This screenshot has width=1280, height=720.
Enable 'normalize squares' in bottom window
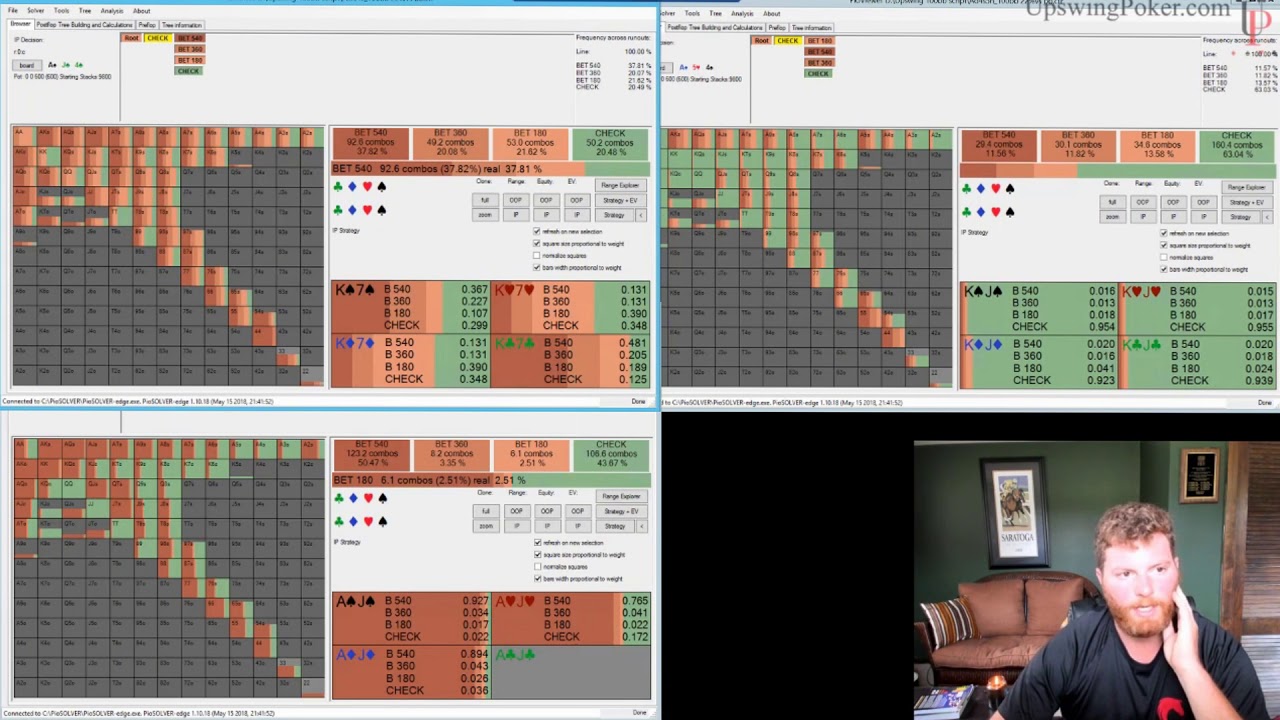point(537,566)
